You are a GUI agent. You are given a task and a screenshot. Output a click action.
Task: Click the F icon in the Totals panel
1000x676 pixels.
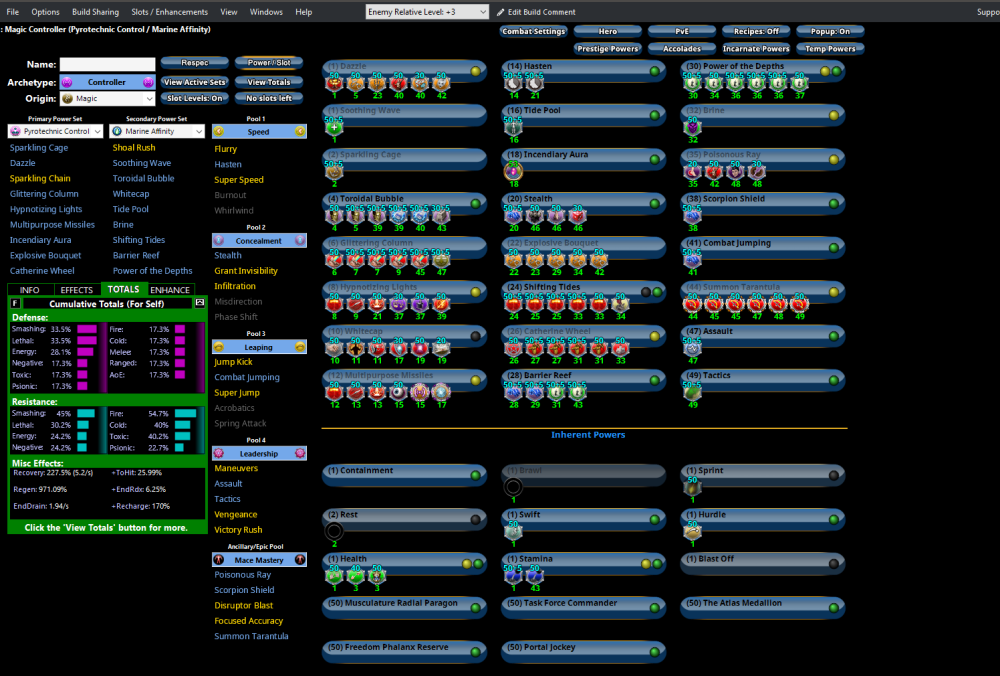coord(15,303)
